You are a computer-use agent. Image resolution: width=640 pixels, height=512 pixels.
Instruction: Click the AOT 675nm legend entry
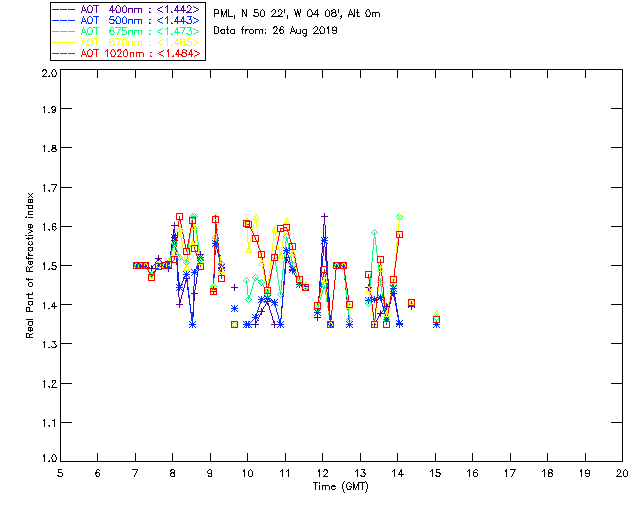(x=127, y=31)
